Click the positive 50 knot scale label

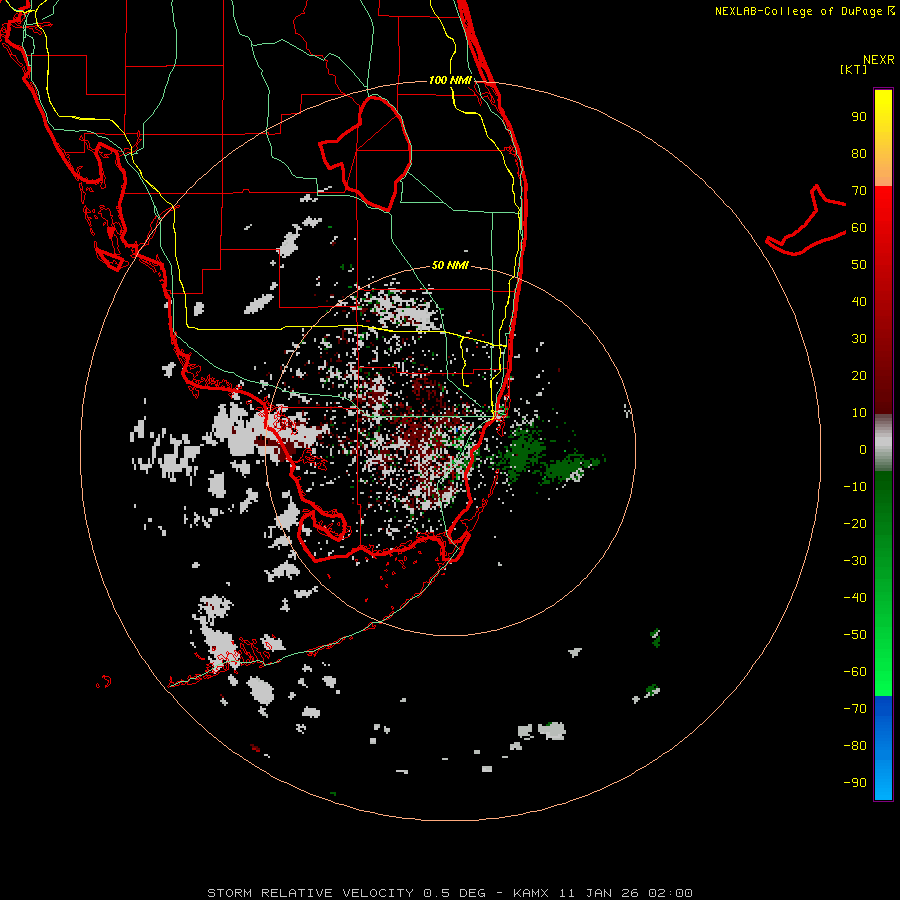pos(859,265)
